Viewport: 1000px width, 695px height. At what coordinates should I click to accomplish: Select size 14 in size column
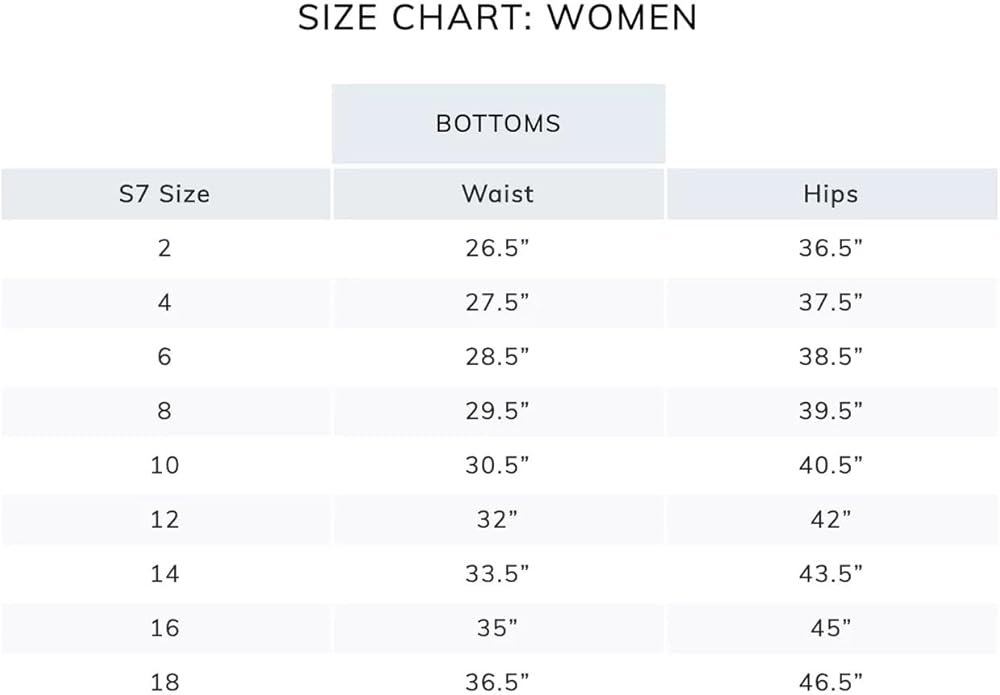click(x=164, y=573)
